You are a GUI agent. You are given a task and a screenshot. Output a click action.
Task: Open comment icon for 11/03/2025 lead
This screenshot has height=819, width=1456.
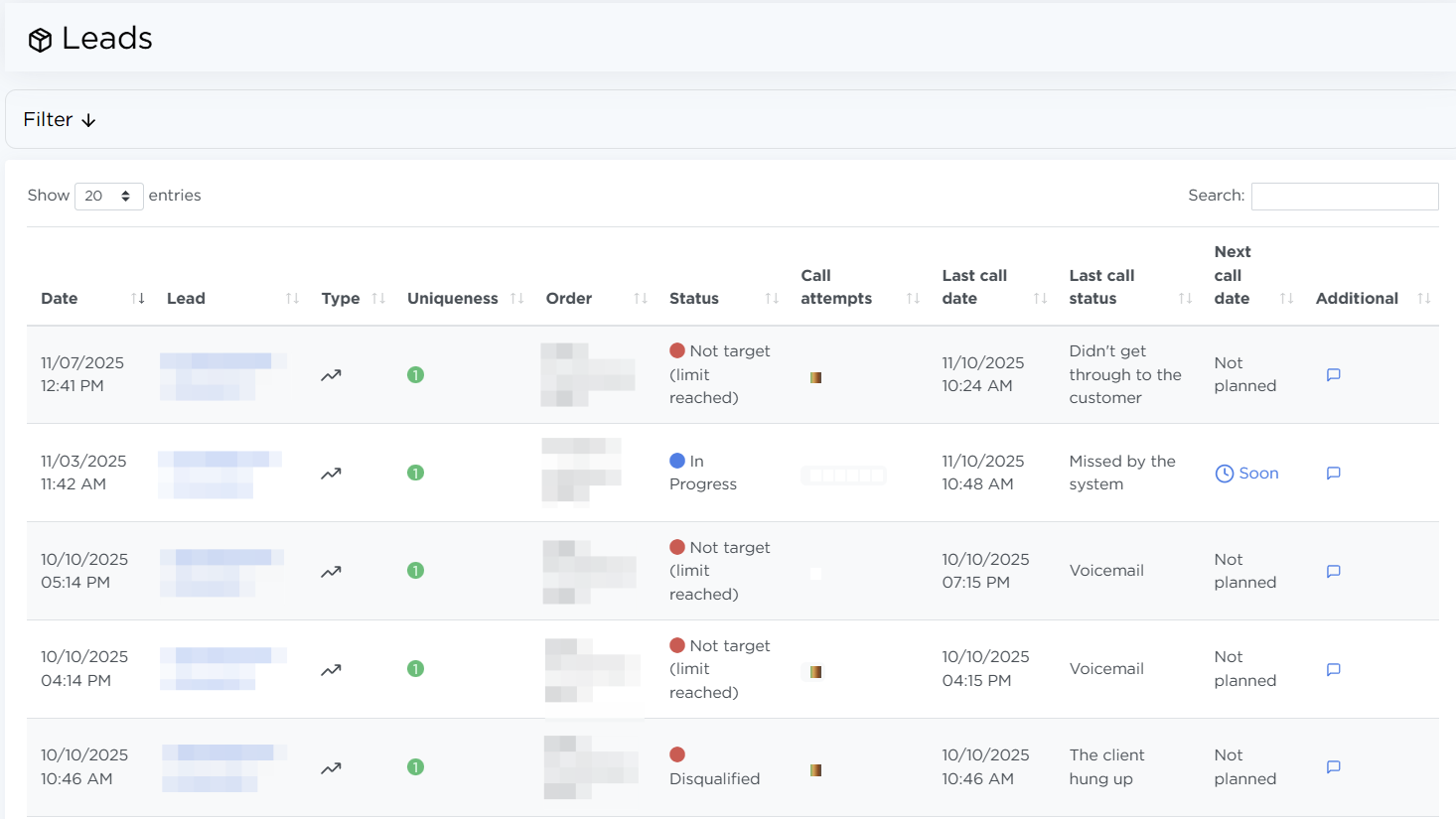(x=1333, y=474)
